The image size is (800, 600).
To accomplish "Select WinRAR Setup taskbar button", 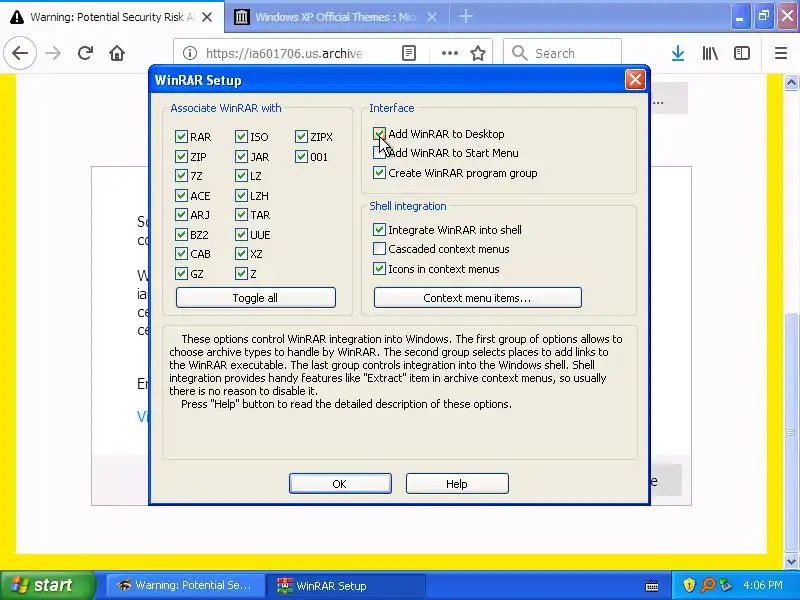I will (x=345, y=585).
